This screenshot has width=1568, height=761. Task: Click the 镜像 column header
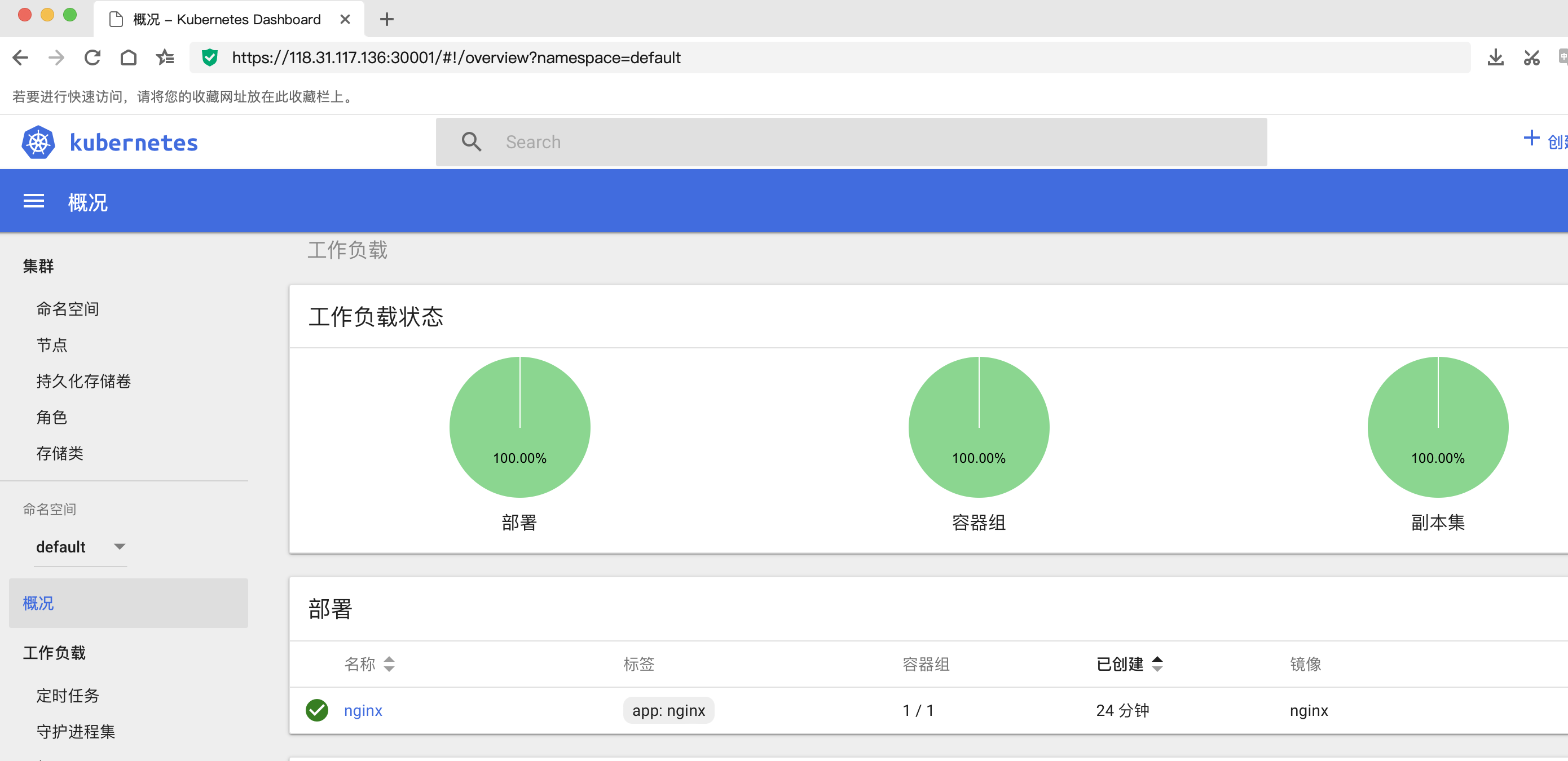pos(1306,664)
